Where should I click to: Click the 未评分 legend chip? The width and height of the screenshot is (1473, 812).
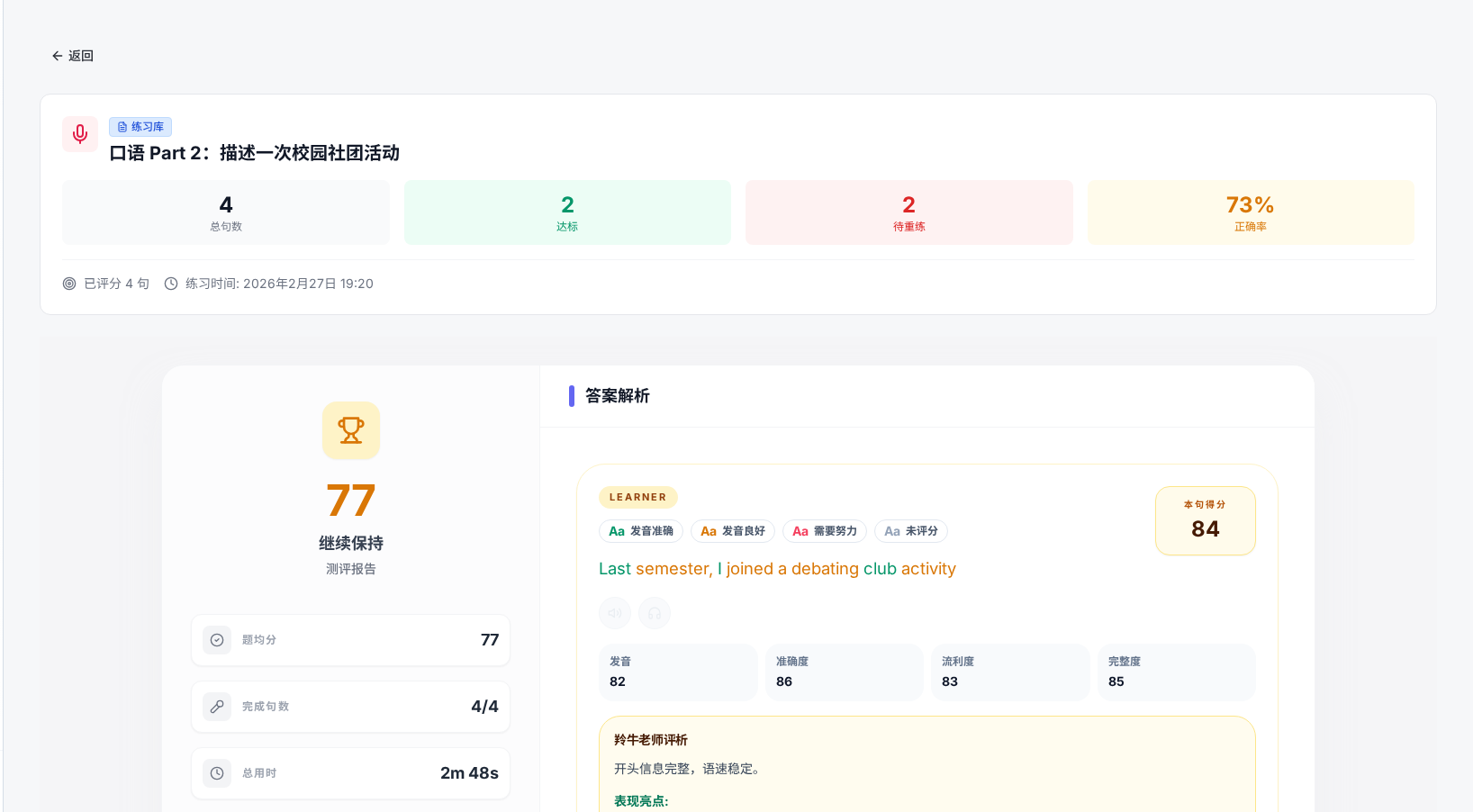point(911,531)
